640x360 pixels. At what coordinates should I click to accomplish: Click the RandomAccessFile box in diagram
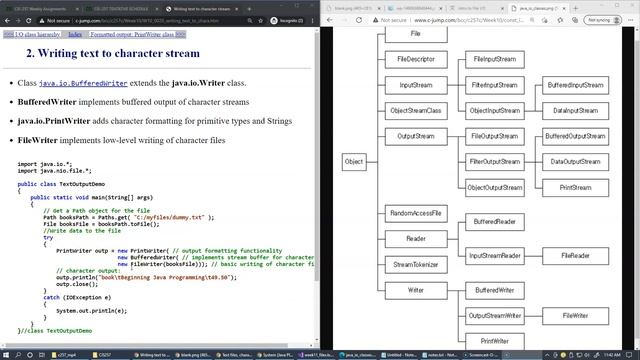tap(416, 213)
